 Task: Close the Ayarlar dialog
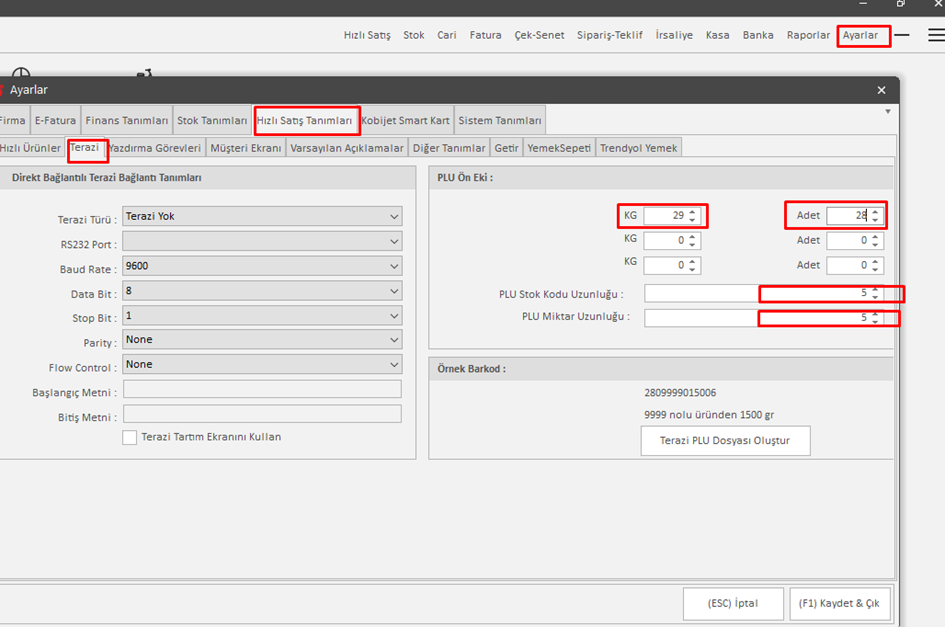[x=881, y=90]
